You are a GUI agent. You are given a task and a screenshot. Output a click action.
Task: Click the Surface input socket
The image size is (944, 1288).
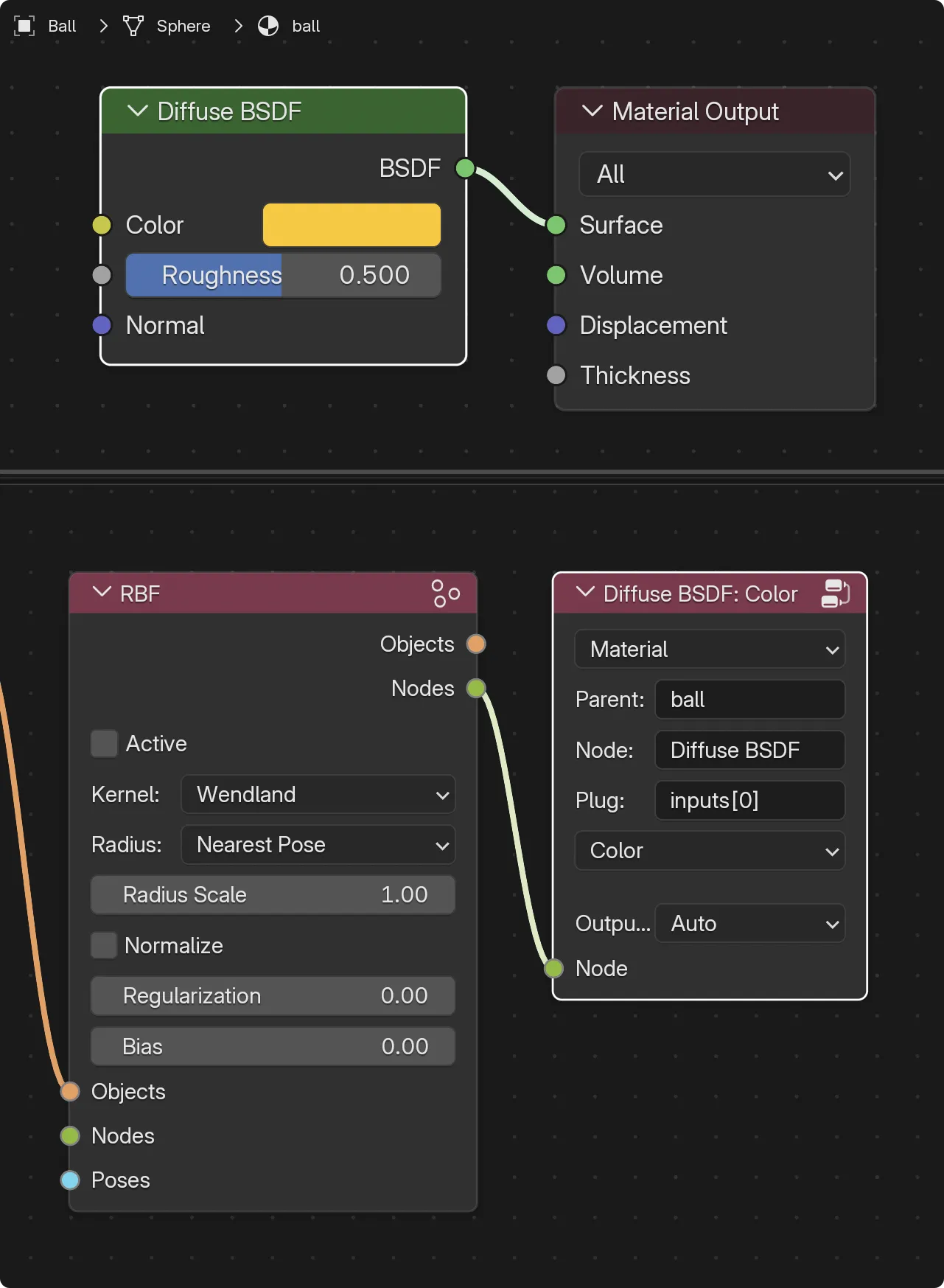pos(556,225)
